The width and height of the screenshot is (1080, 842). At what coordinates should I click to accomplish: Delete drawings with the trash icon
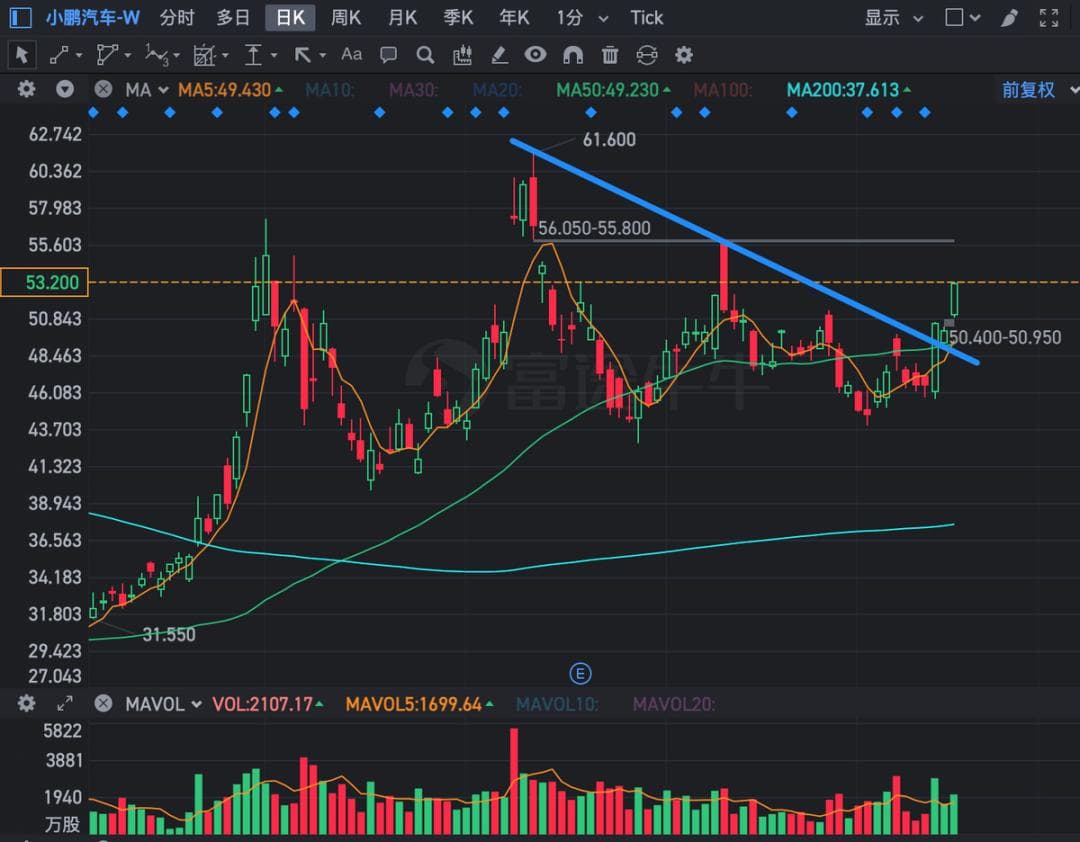pyautogui.click(x=610, y=54)
